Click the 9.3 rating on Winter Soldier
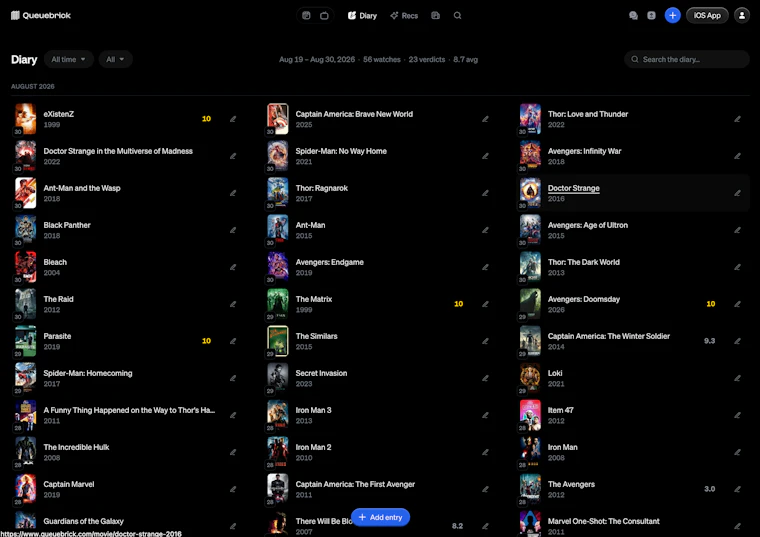Screen dimensions: 760x537 (710, 341)
